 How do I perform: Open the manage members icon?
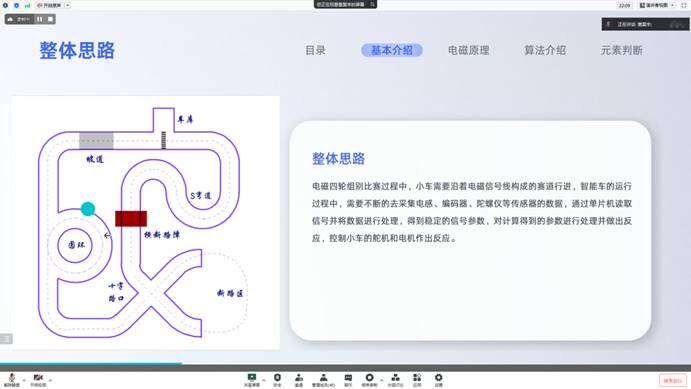pos(323,378)
